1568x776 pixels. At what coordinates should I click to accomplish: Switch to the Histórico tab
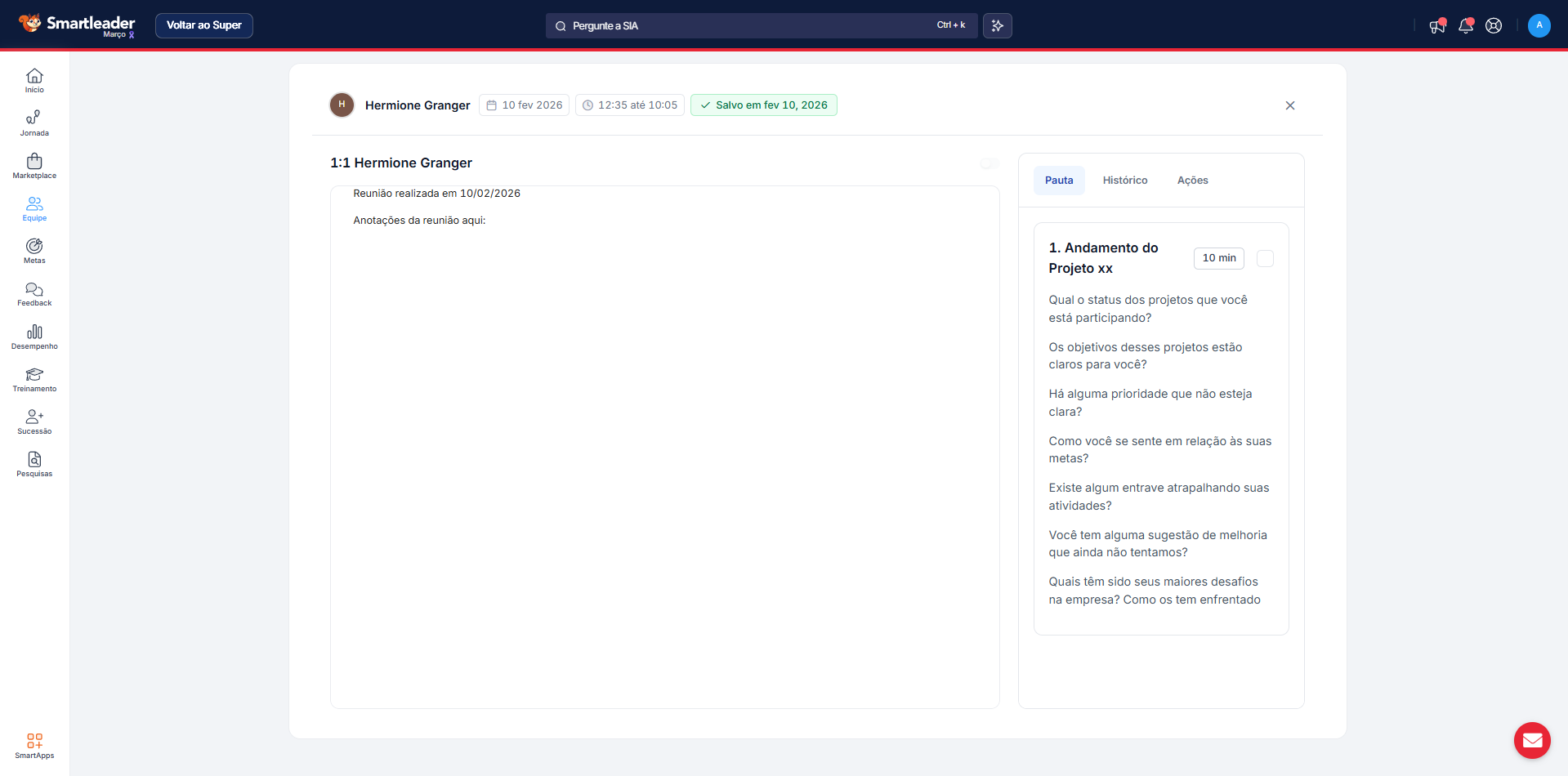tap(1124, 181)
